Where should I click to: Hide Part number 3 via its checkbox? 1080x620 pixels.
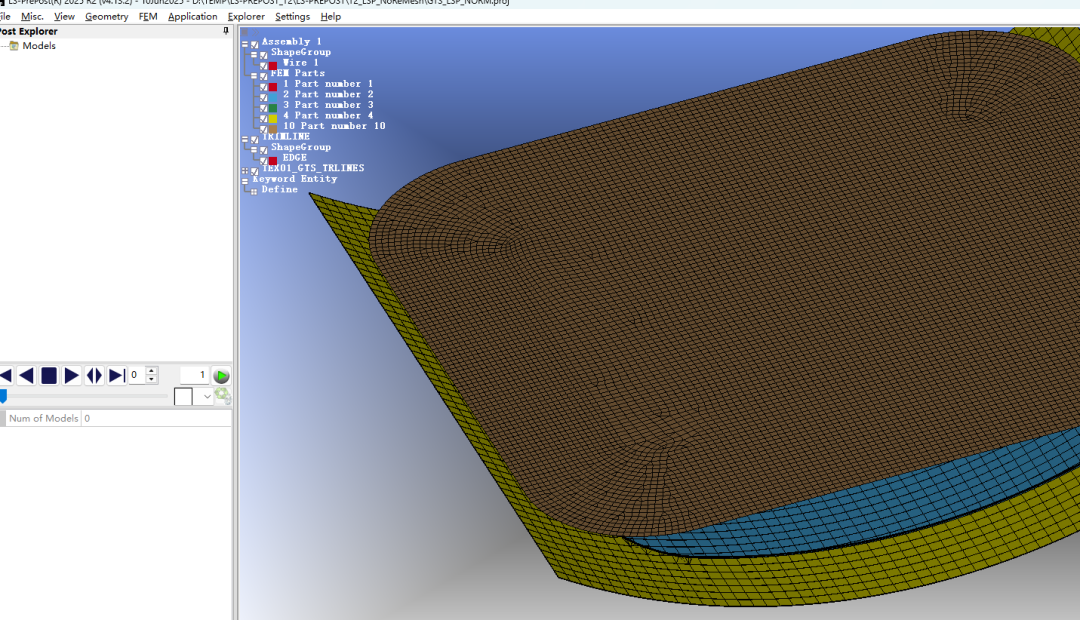click(263, 108)
